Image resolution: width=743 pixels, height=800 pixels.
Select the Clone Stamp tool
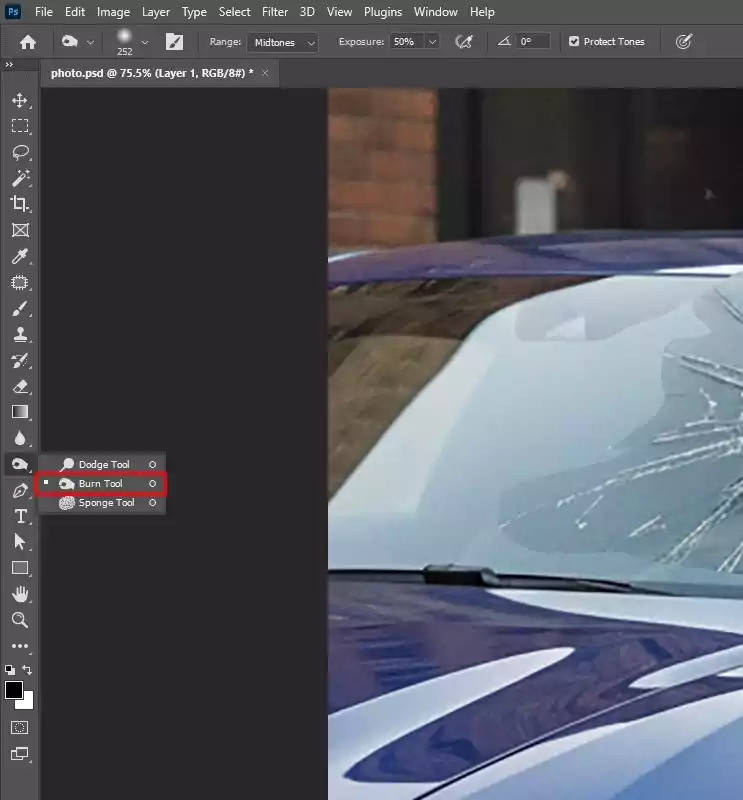(x=19, y=334)
